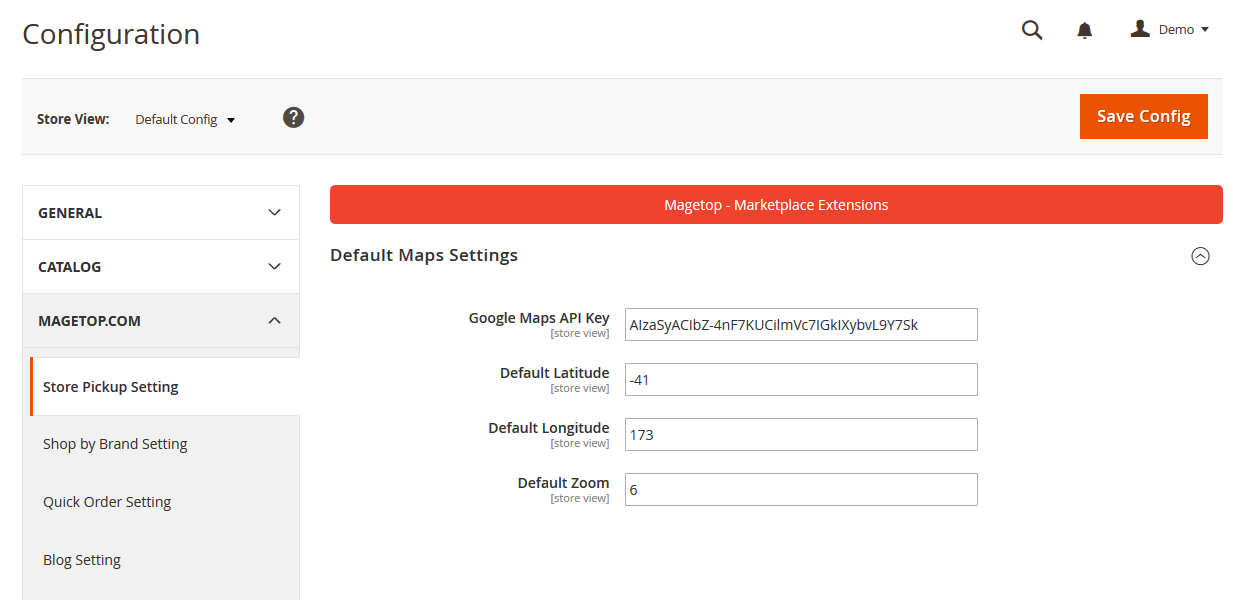Expand the CATALOG section
The width and height of the screenshot is (1245, 600).
coord(160,267)
